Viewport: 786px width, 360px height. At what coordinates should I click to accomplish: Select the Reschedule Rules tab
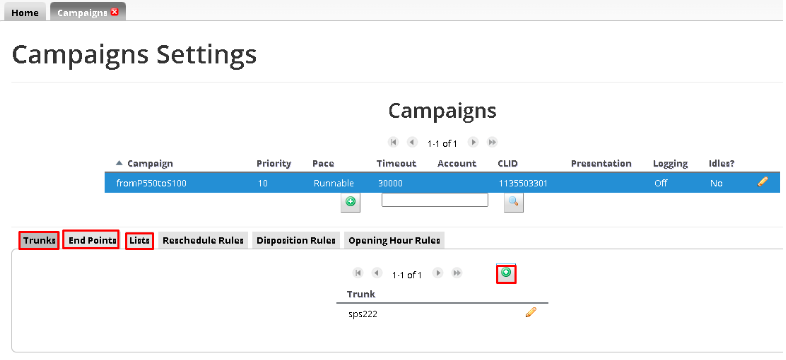click(203, 241)
